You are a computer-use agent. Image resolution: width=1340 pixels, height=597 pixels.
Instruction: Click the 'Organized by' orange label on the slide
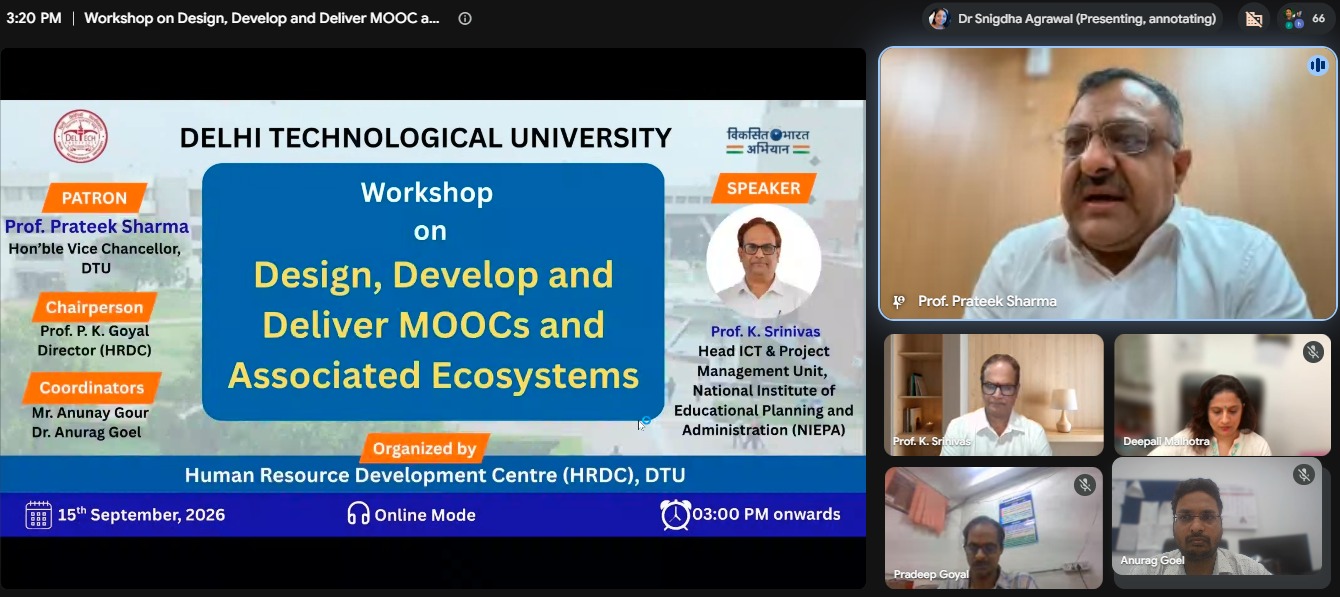425,449
